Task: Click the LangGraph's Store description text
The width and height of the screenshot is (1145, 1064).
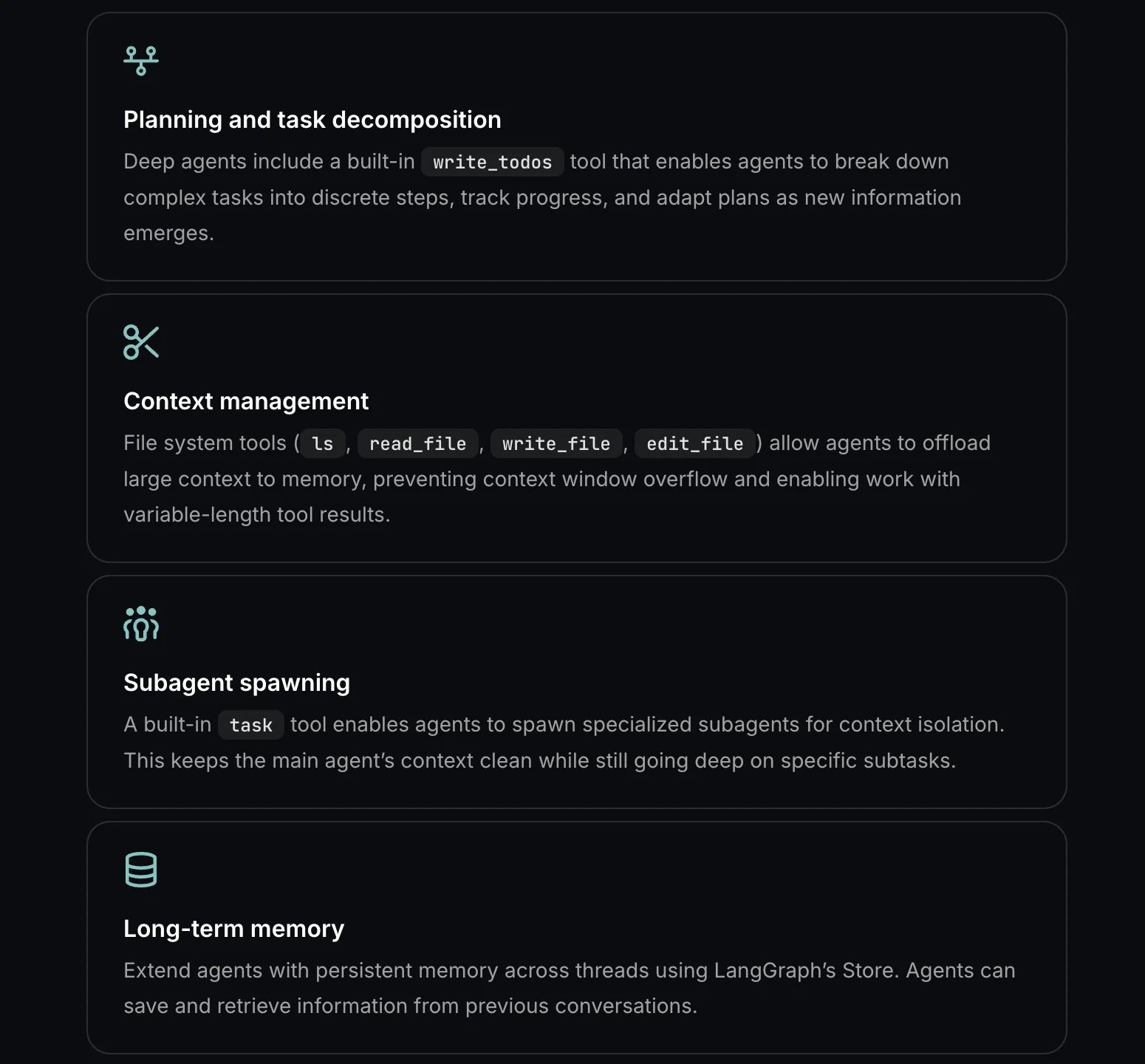Action: point(569,971)
